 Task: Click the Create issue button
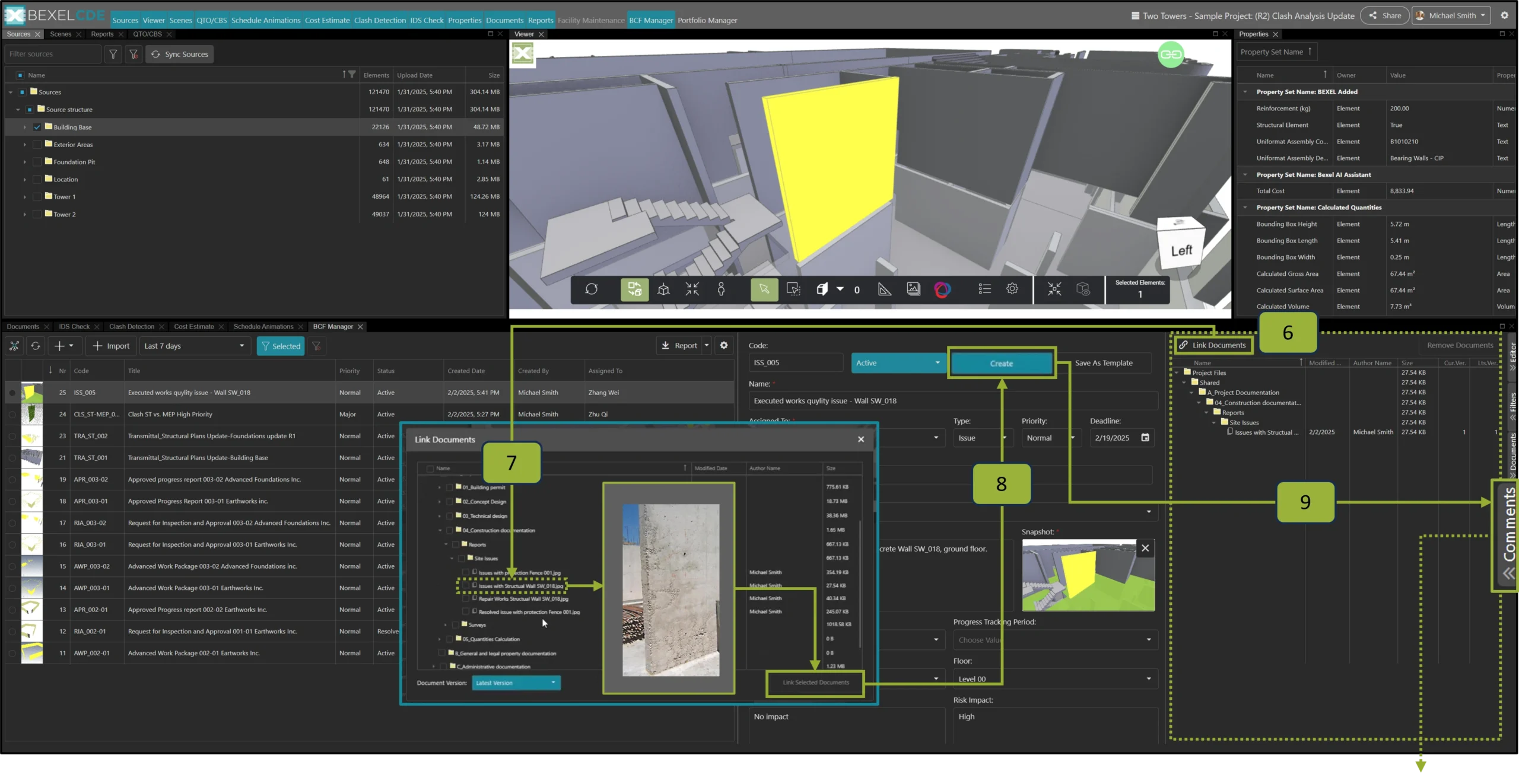(1001, 364)
